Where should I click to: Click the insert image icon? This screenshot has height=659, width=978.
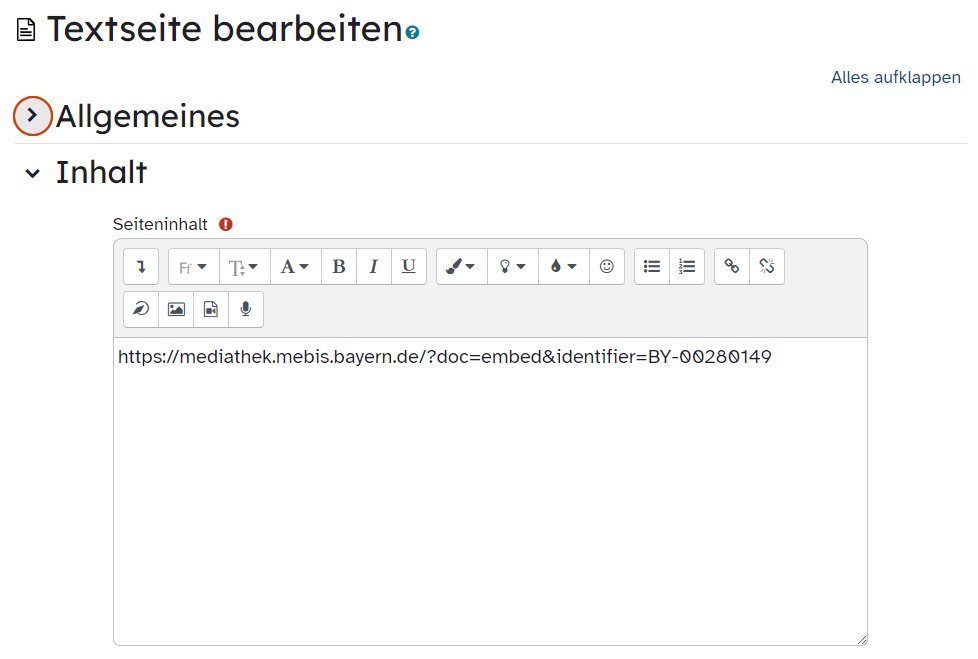[x=176, y=309]
